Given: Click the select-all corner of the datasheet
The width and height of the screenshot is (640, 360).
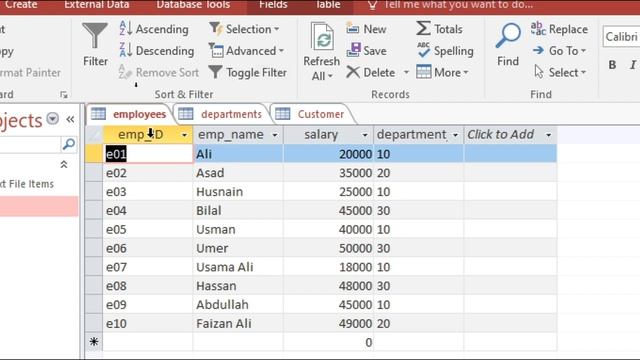Looking at the screenshot, I should pyautogui.click(x=94, y=135).
